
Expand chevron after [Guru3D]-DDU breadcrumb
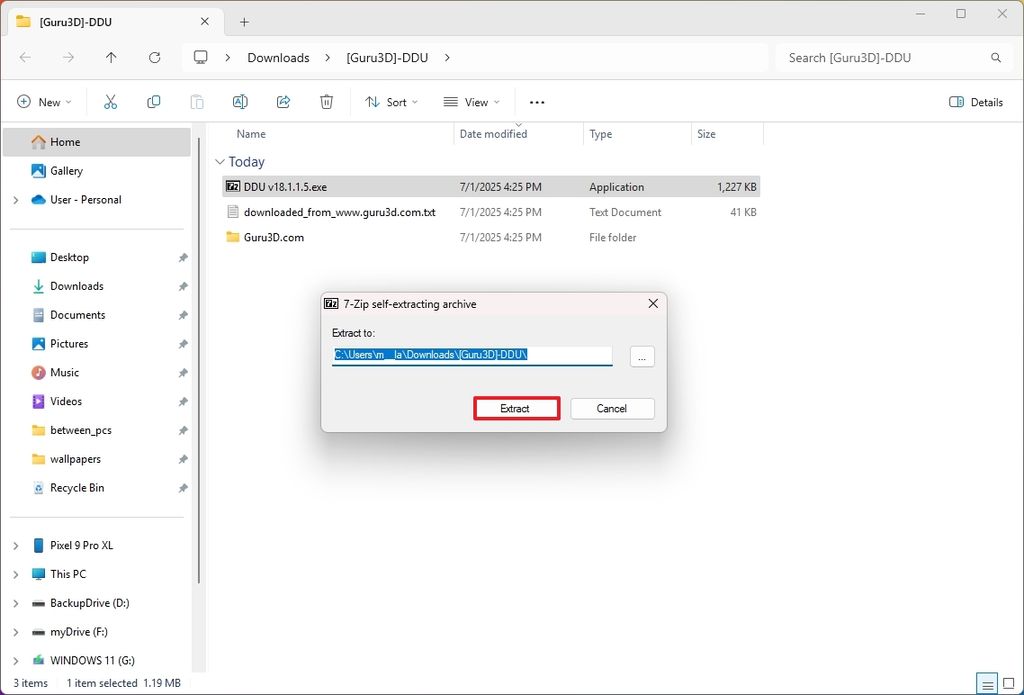(x=447, y=57)
